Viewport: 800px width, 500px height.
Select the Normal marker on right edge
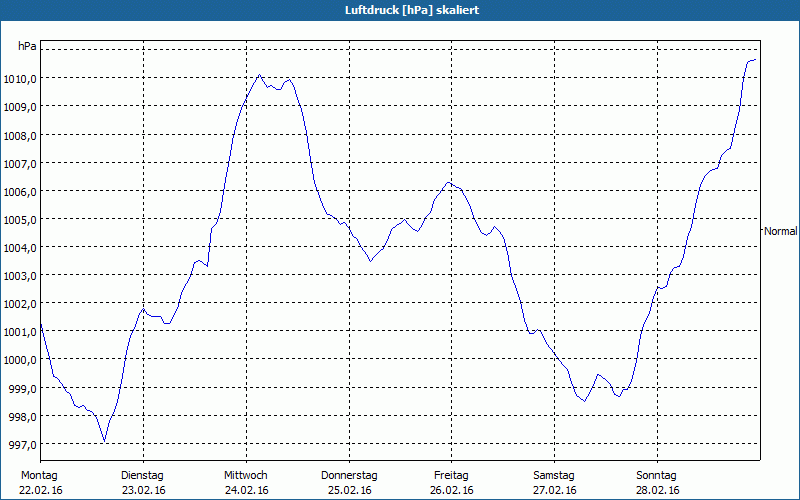click(x=781, y=231)
